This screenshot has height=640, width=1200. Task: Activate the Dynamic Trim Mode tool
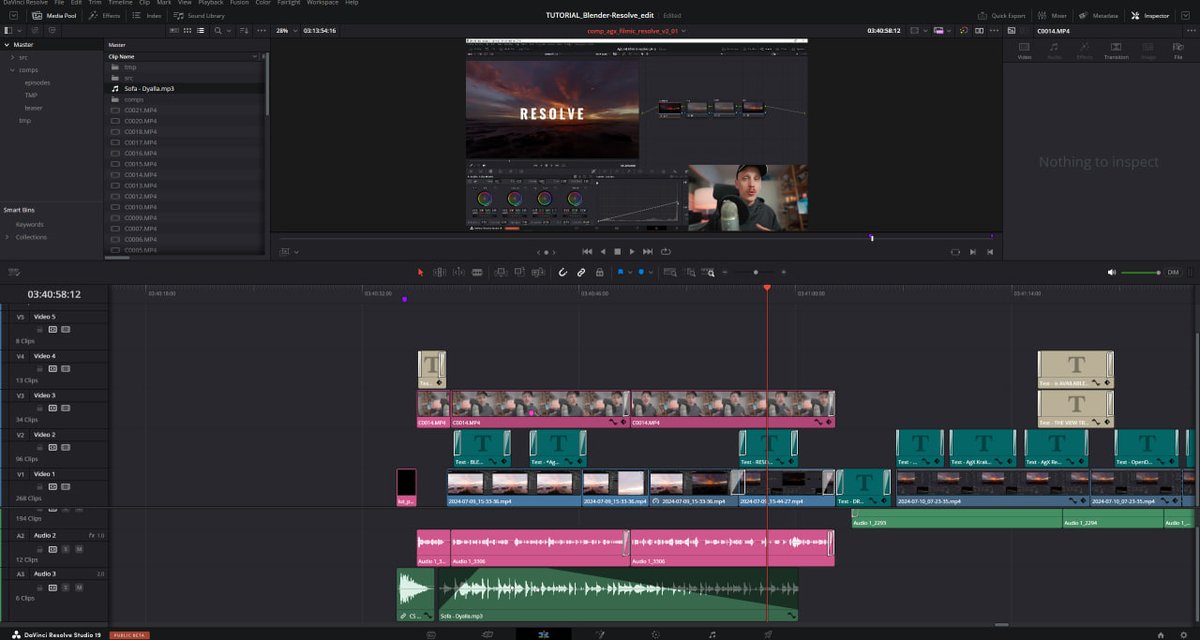pyautogui.click(x=459, y=272)
